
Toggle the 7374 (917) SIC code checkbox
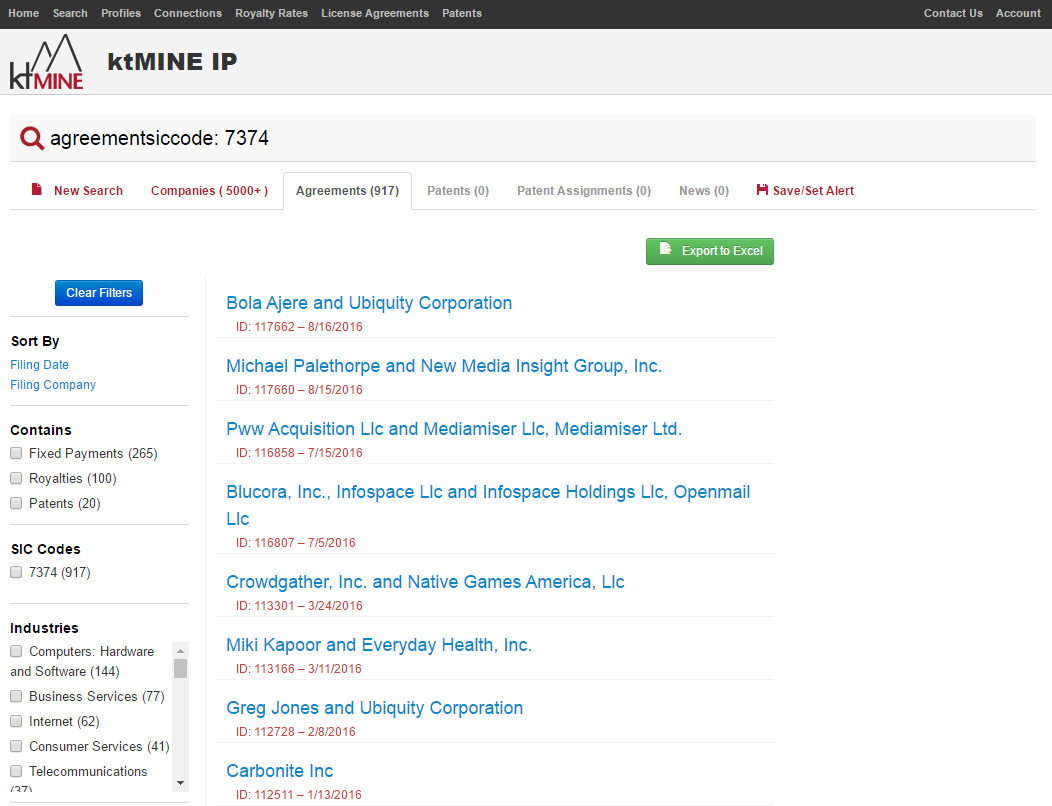click(16, 572)
